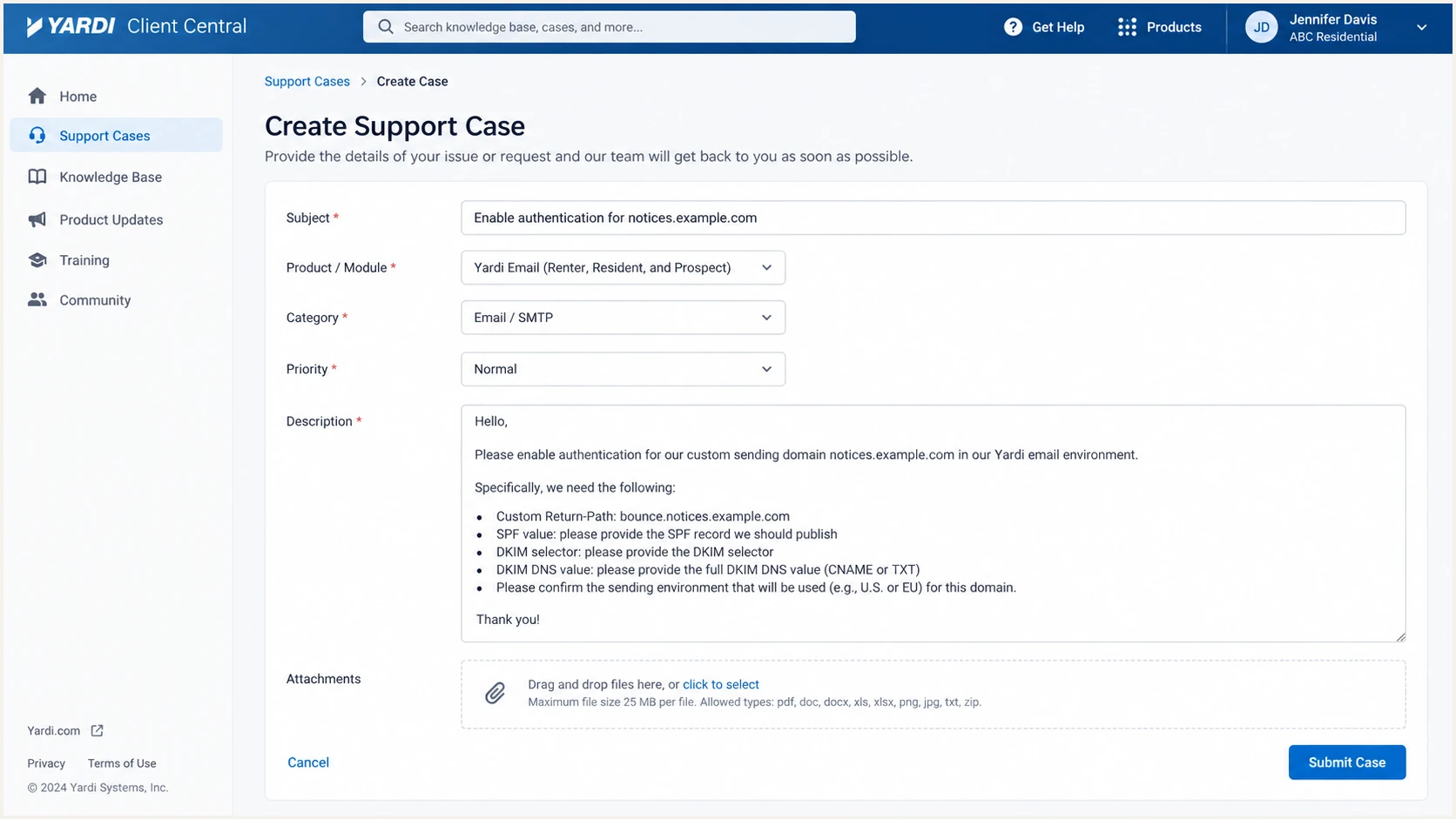Viewport: 1456px width, 819px height.
Task: Click the 'DKIM DNS value' bullet line
Action: click(708, 570)
